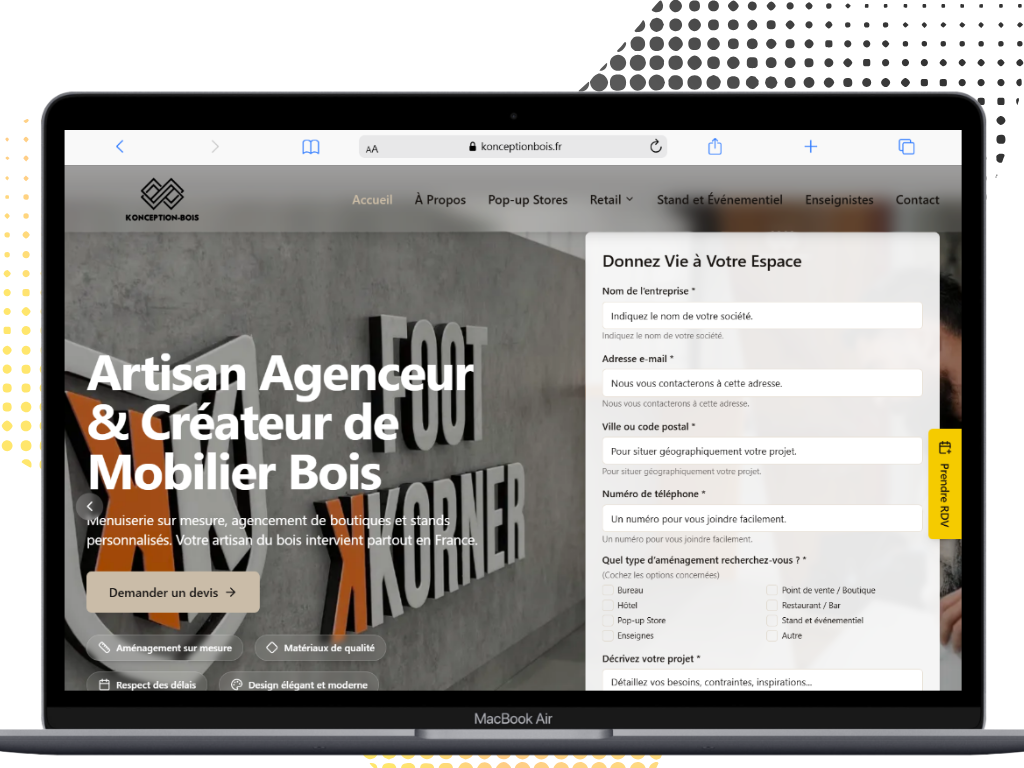Viewport: 1024px width, 768px height.
Task: Expand the Retail dropdown menu
Action: [x=611, y=200]
